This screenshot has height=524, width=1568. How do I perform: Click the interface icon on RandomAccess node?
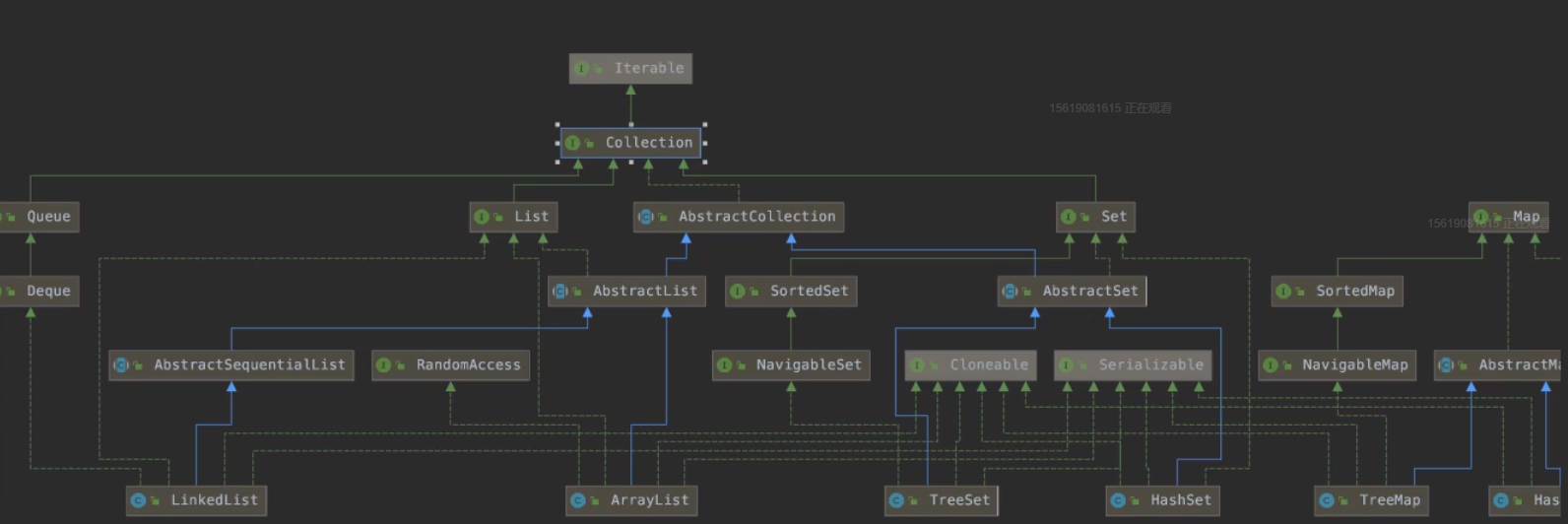click(x=384, y=365)
